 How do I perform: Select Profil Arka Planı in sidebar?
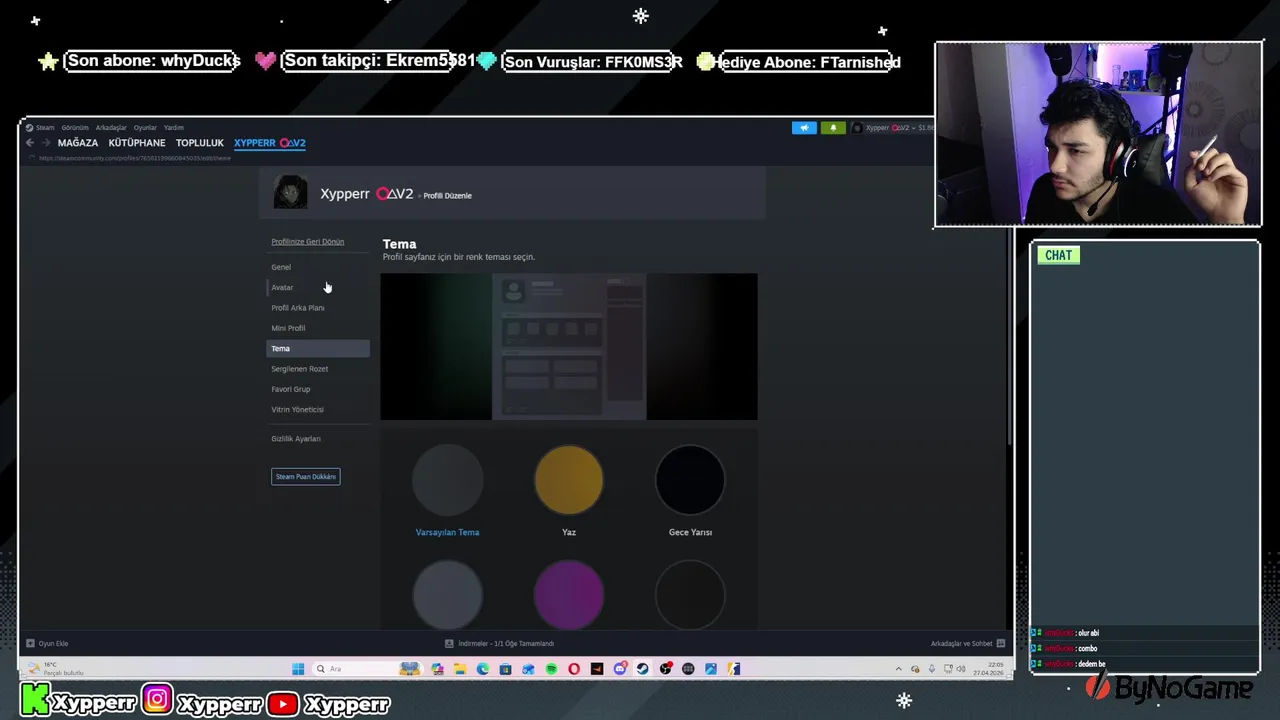(x=318, y=308)
